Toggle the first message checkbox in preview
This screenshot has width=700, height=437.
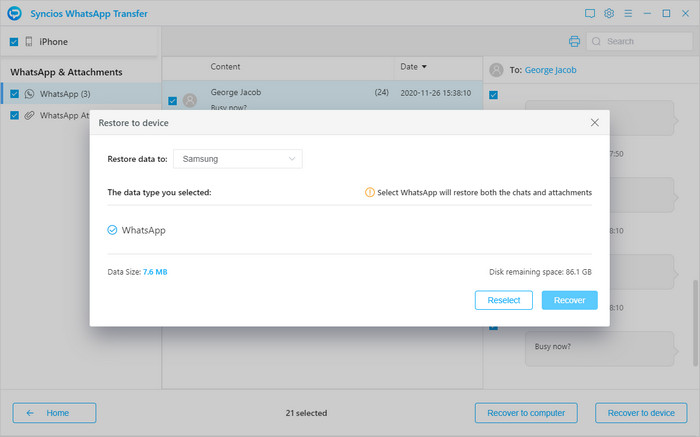coord(493,95)
